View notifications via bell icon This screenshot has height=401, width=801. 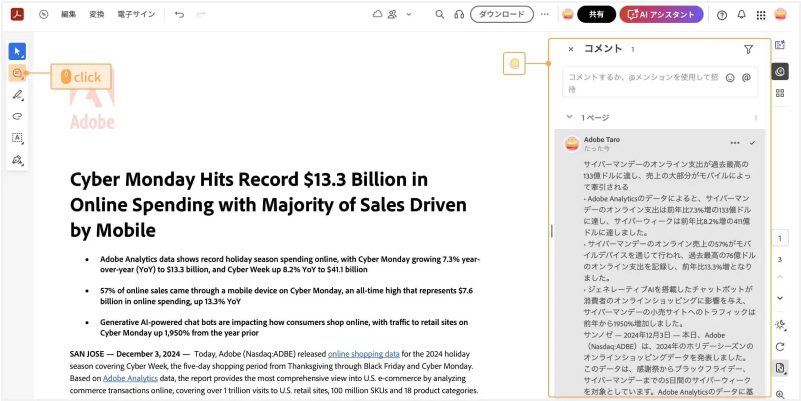click(741, 14)
